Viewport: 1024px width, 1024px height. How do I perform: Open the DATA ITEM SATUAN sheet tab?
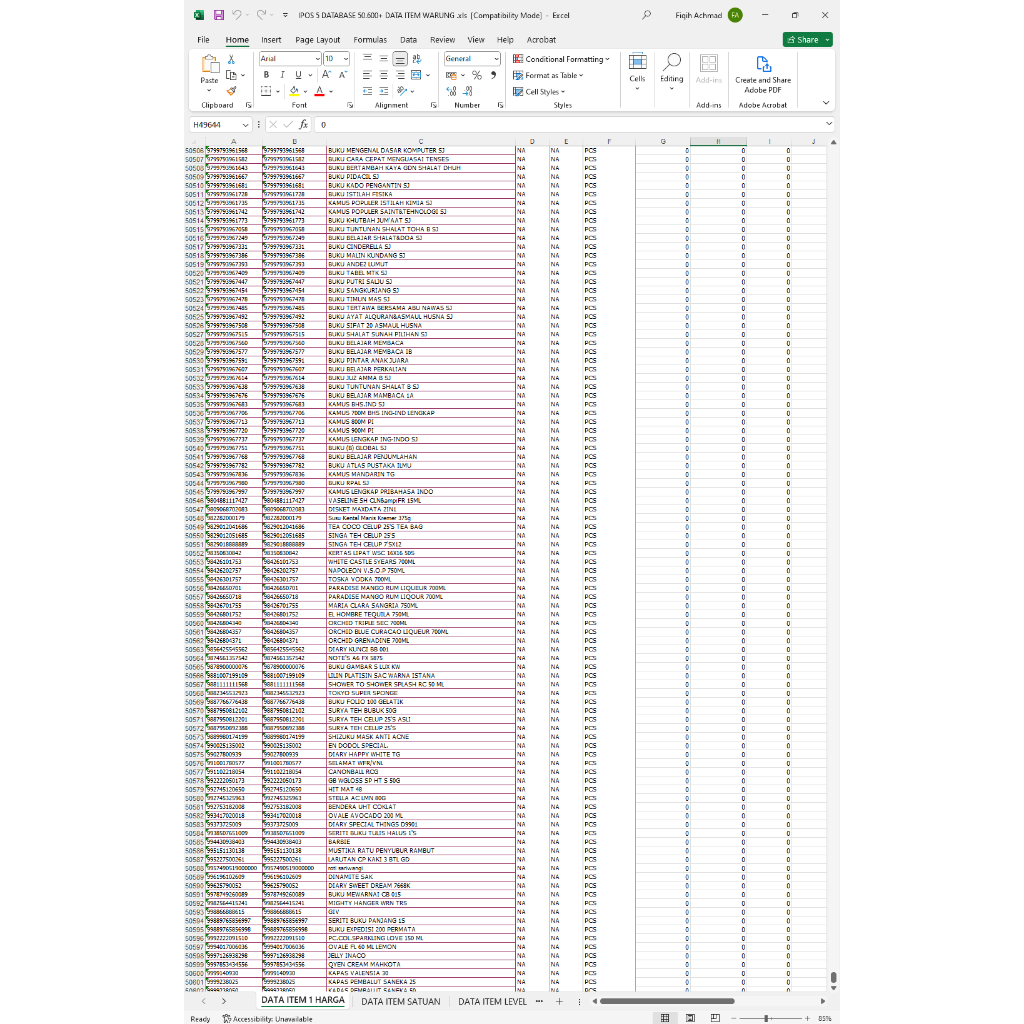400,1001
